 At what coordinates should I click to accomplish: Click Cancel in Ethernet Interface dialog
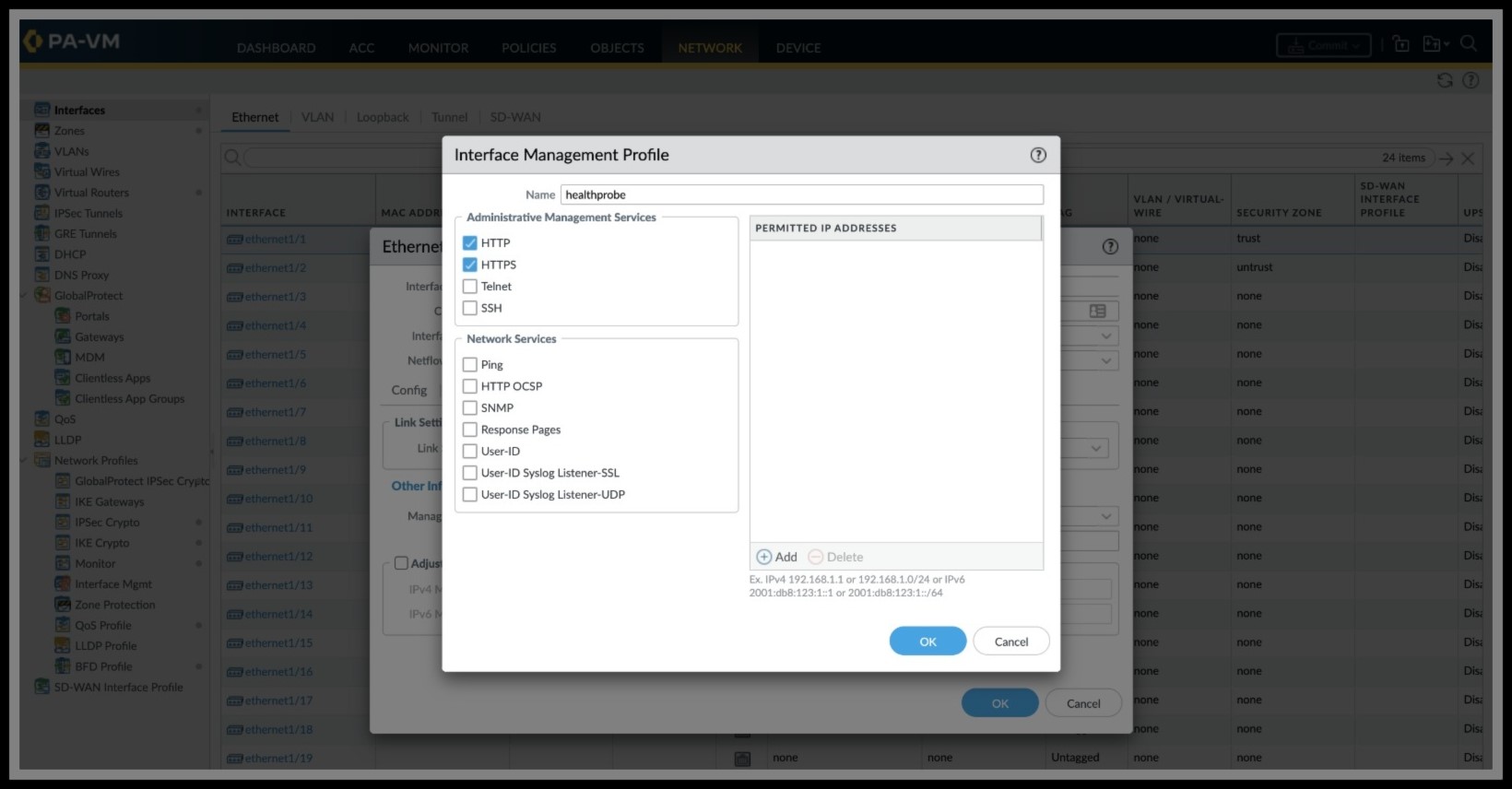point(1083,703)
